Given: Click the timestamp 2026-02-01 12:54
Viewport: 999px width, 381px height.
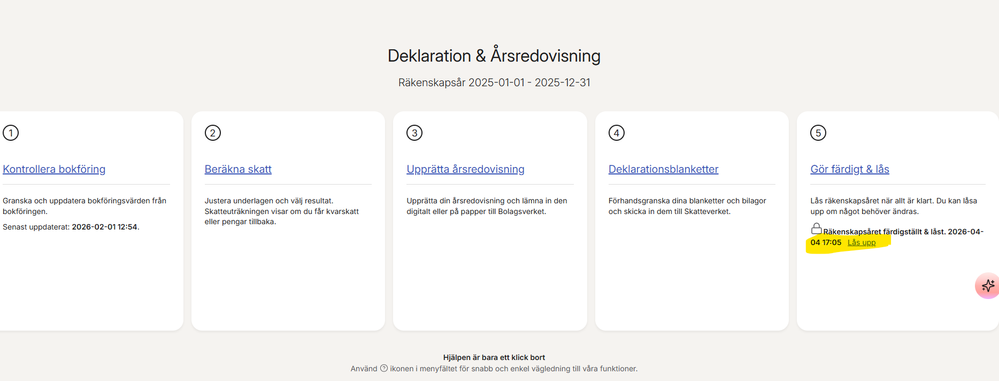Looking at the screenshot, I should [x=104, y=227].
